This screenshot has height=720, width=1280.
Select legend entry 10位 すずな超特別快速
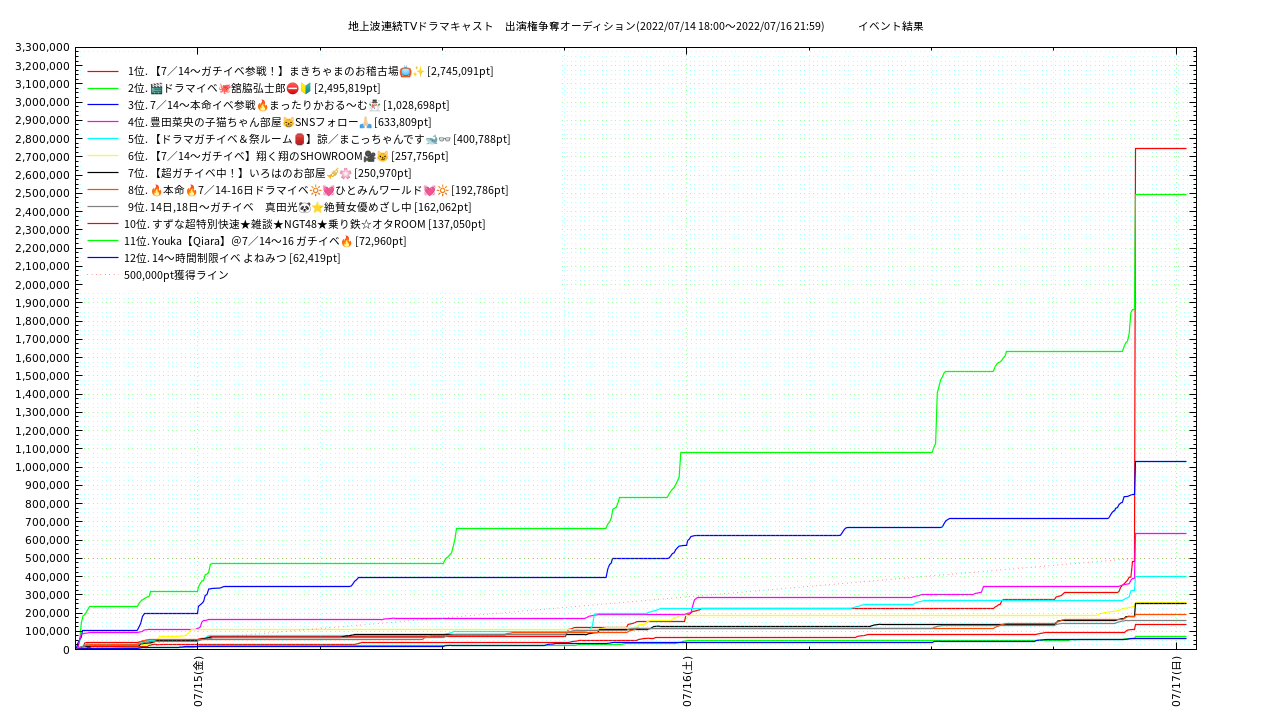[x=304, y=224]
